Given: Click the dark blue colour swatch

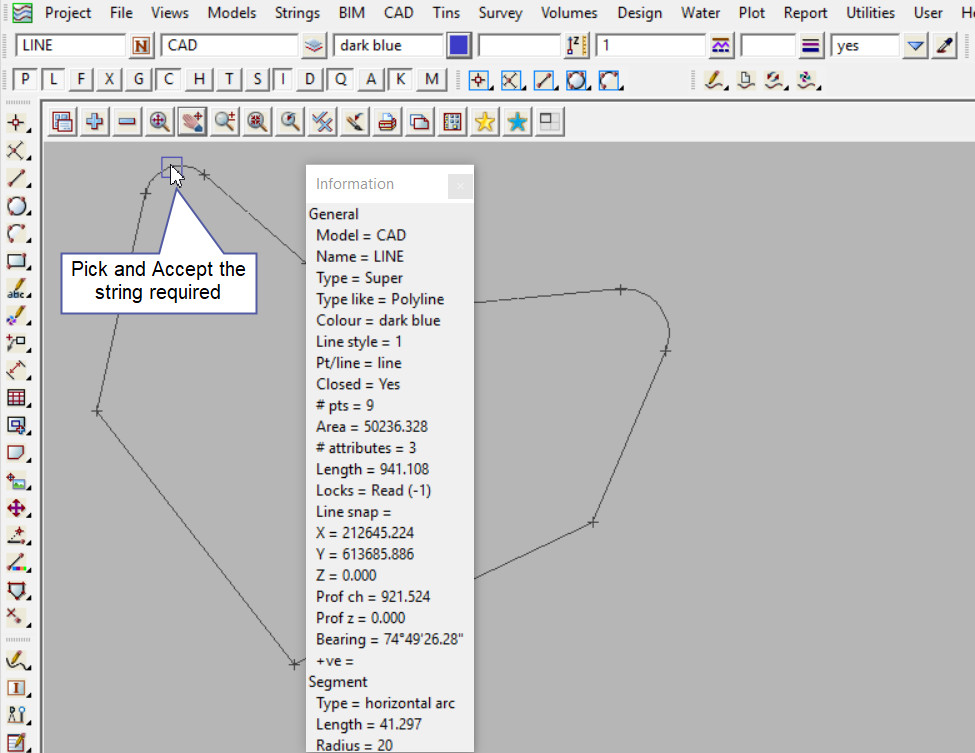Looking at the screenshot, I should (459, 46).
